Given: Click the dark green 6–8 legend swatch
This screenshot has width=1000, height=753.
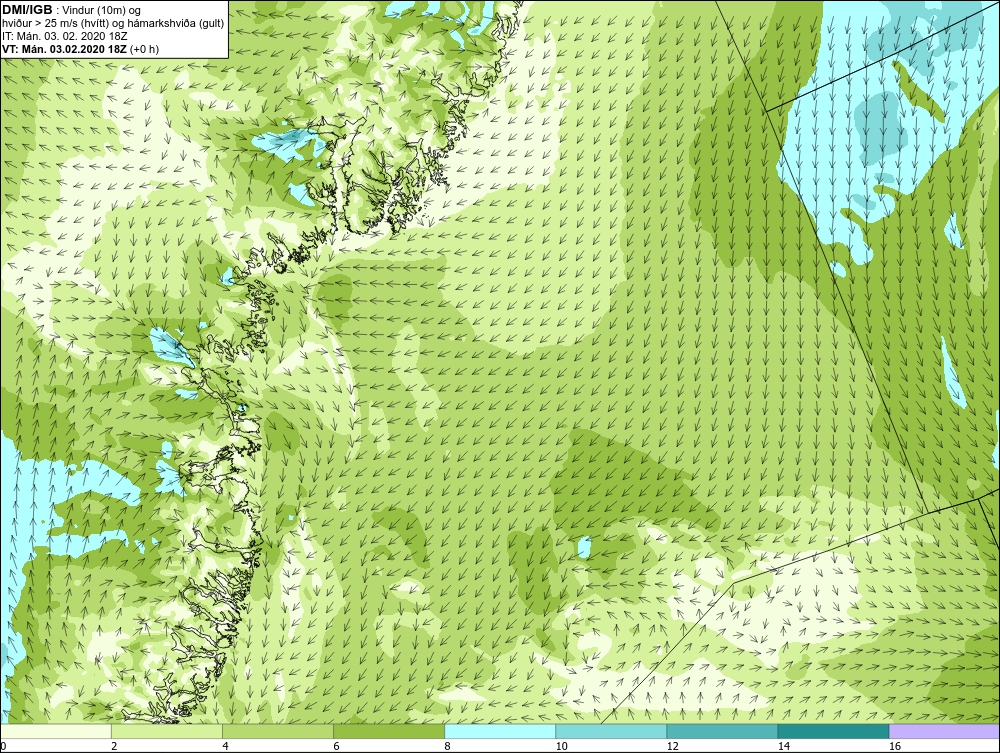Looking at the screenshot, I should coord(389,731).
